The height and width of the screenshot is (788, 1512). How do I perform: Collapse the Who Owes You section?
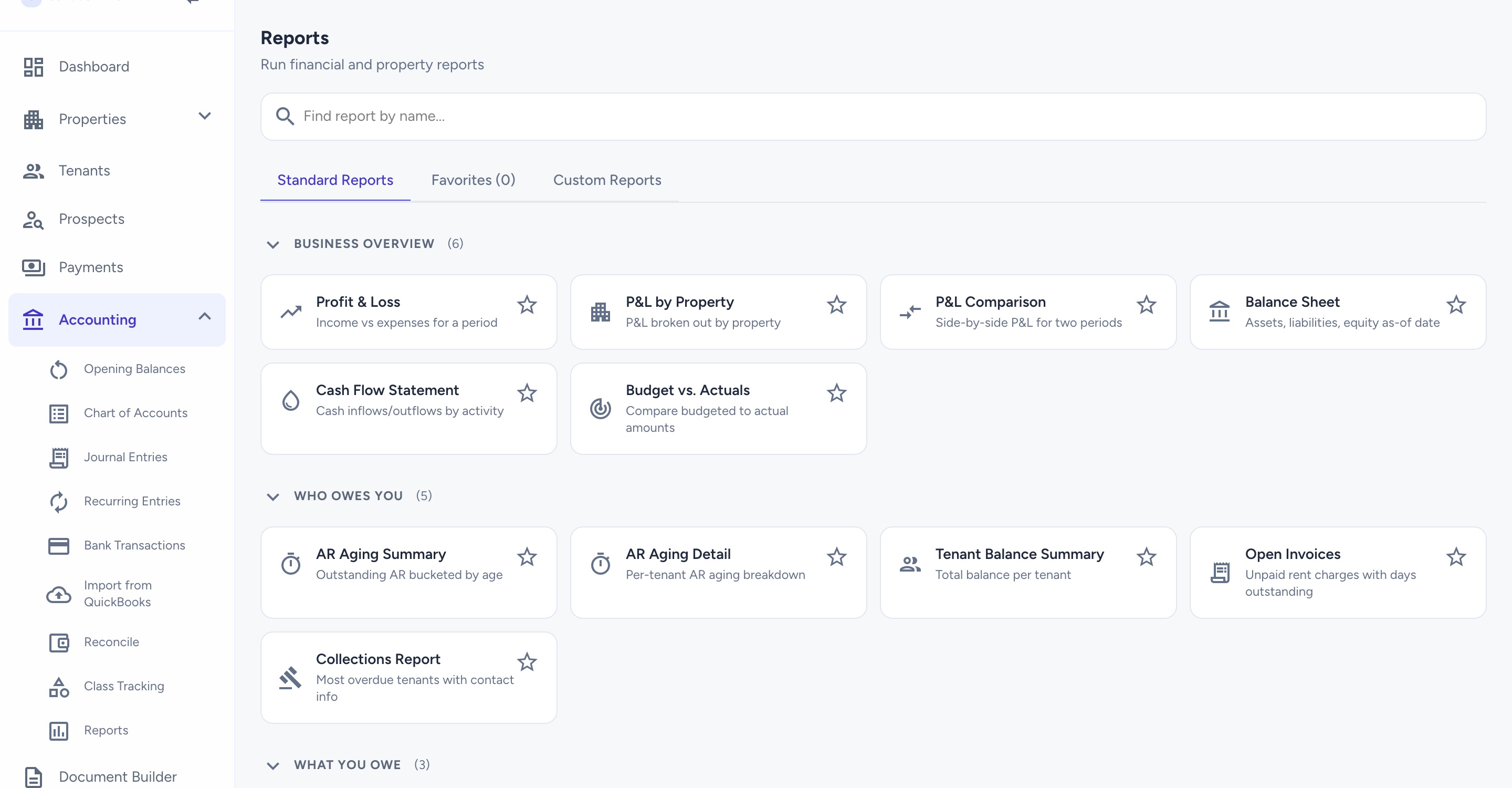click(x=273, y=497)
